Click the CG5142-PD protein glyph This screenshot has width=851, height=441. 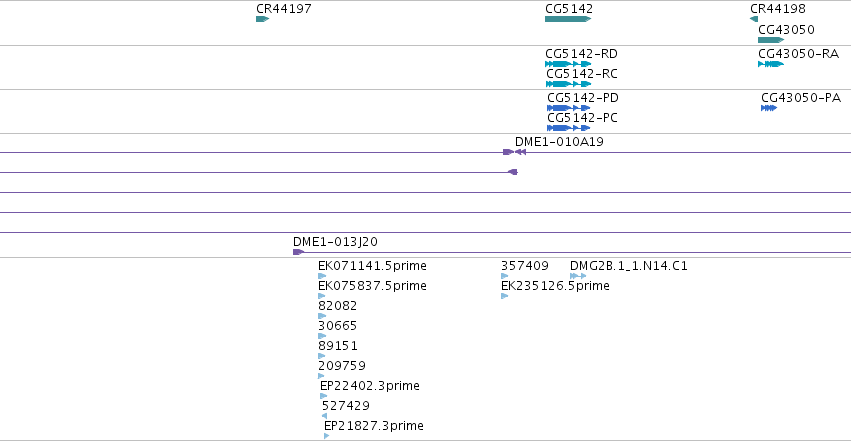pos(569,108)
